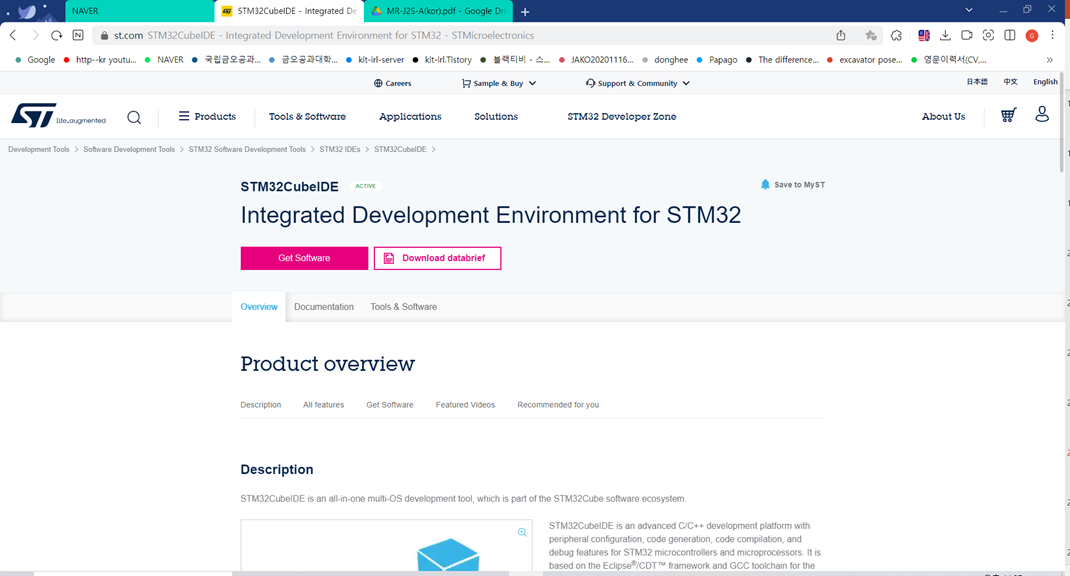Bookmark this page with the star icon
Image resolution: width=1070 pixels, height=576 pixels.
[x=871, y=35]
